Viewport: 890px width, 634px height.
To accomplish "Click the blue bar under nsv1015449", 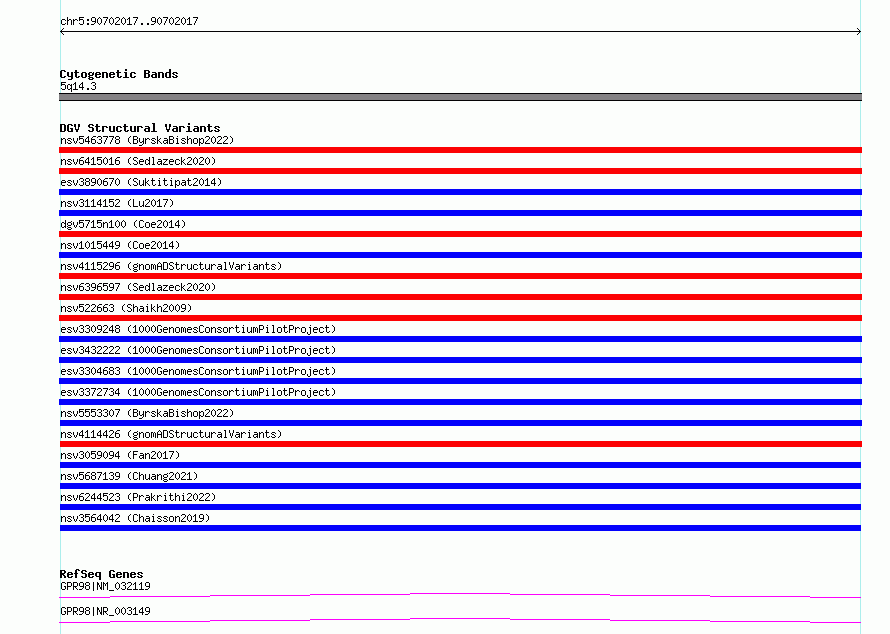I will (460, 255).
